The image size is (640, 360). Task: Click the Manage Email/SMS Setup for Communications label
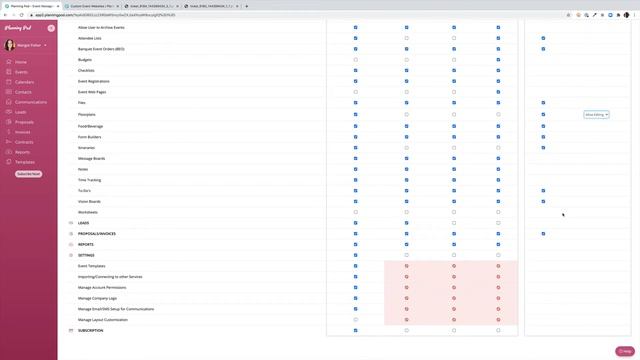116,309
